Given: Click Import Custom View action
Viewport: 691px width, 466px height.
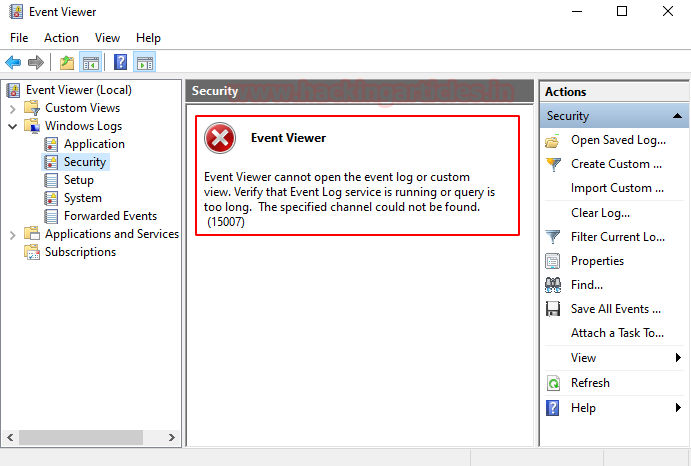Looking at the screenshot, I should pos(617,188).
